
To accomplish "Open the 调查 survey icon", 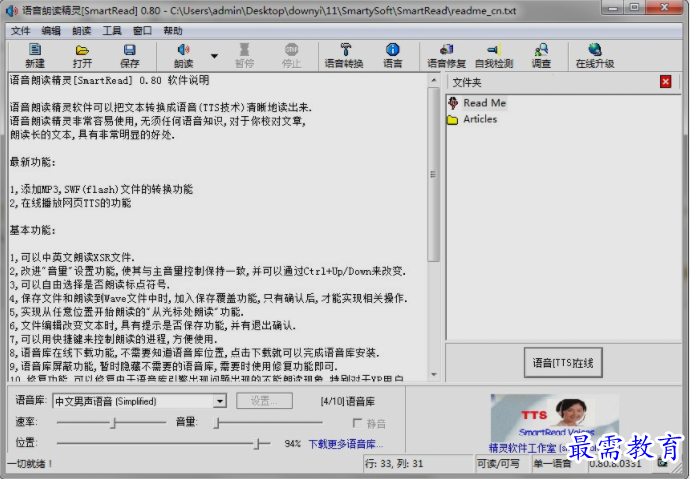I will click(x=541, y=55).
